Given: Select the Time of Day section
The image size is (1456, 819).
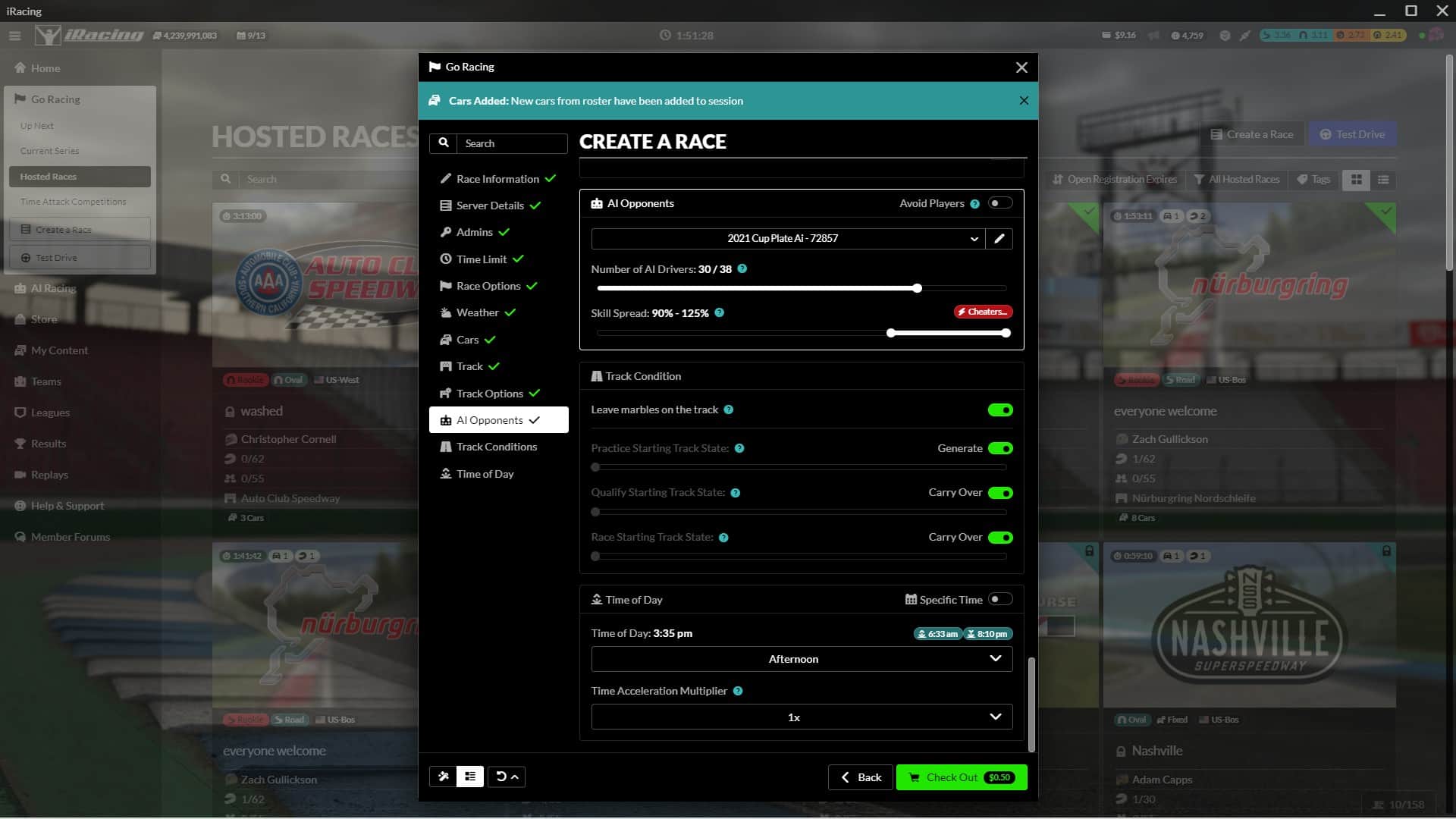Looking at the screenshot, I should tap(485, 473).
